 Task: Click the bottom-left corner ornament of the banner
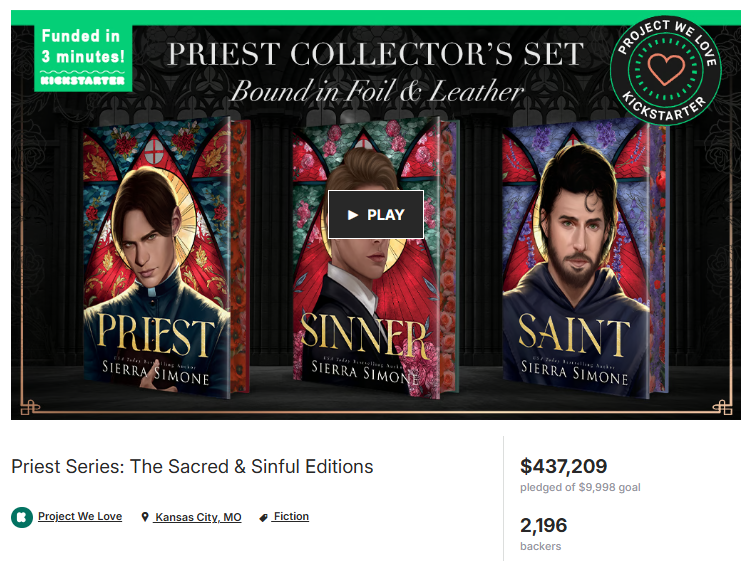pos(31,405)
